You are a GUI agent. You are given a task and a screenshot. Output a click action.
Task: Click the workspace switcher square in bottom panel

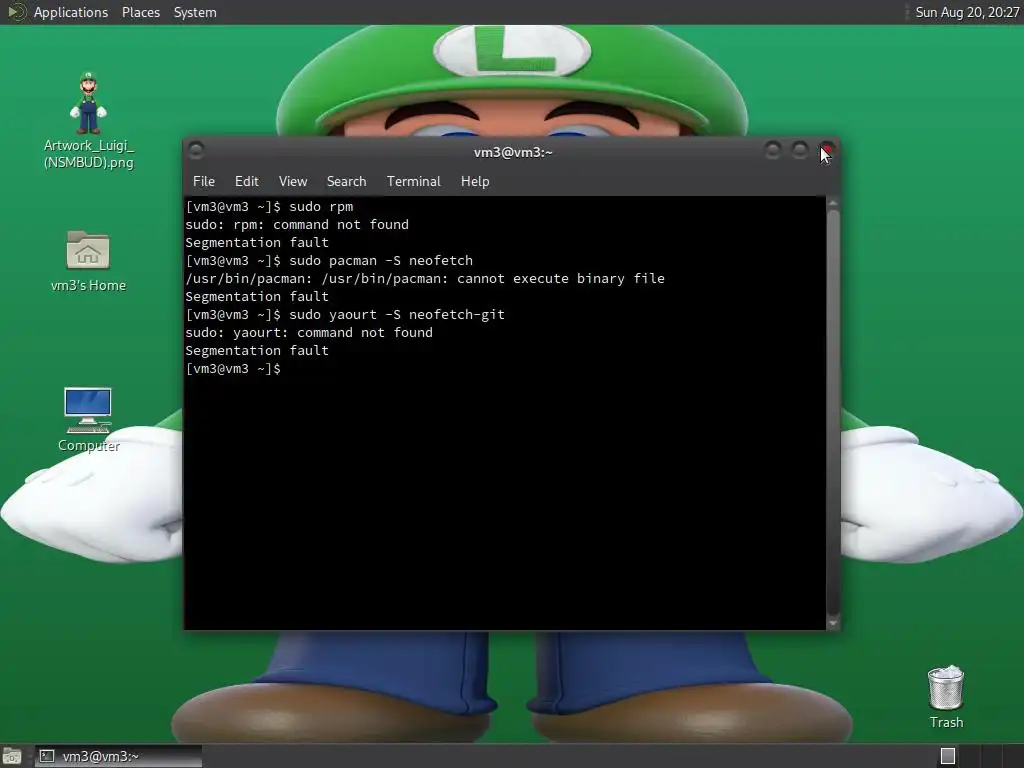pos(948,756)
